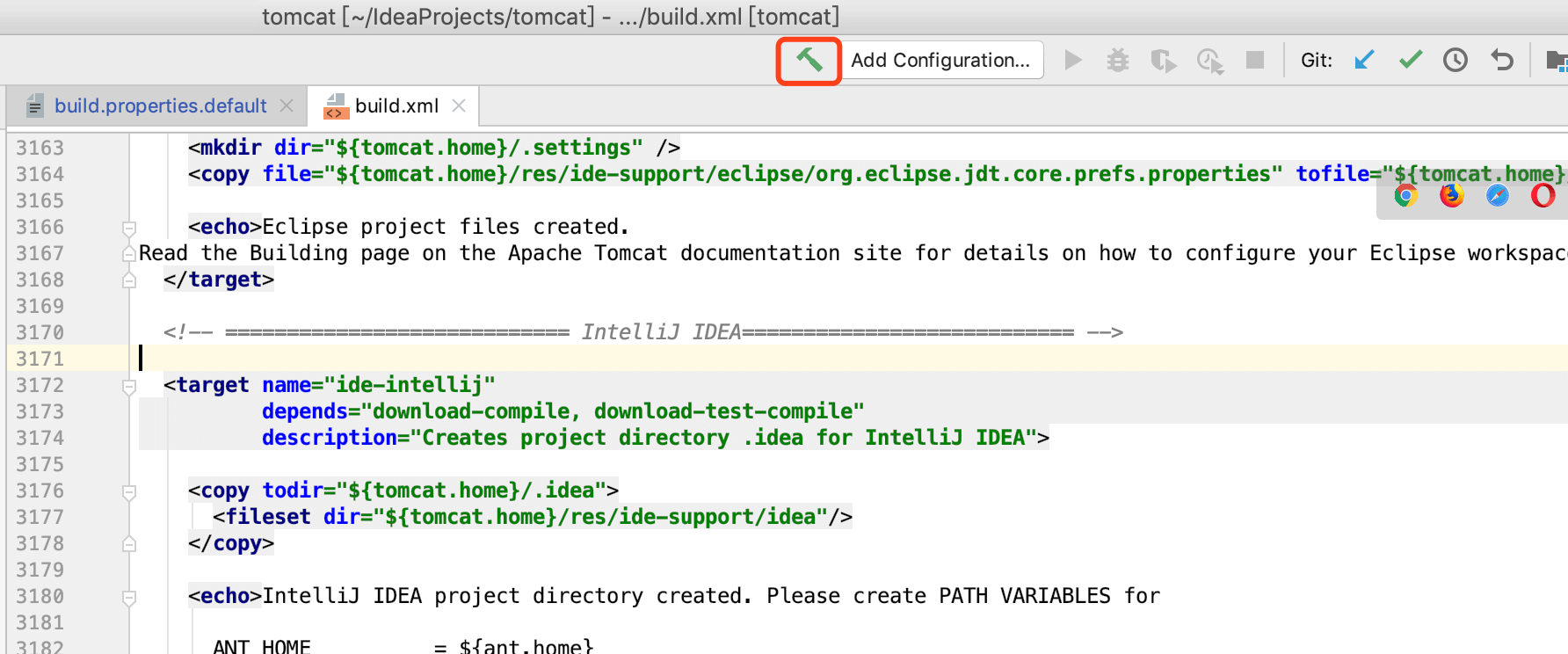Open the Project Structure folder icon
The width and height of the screenshot is (1568, 654).
[x=1557, y=61]
